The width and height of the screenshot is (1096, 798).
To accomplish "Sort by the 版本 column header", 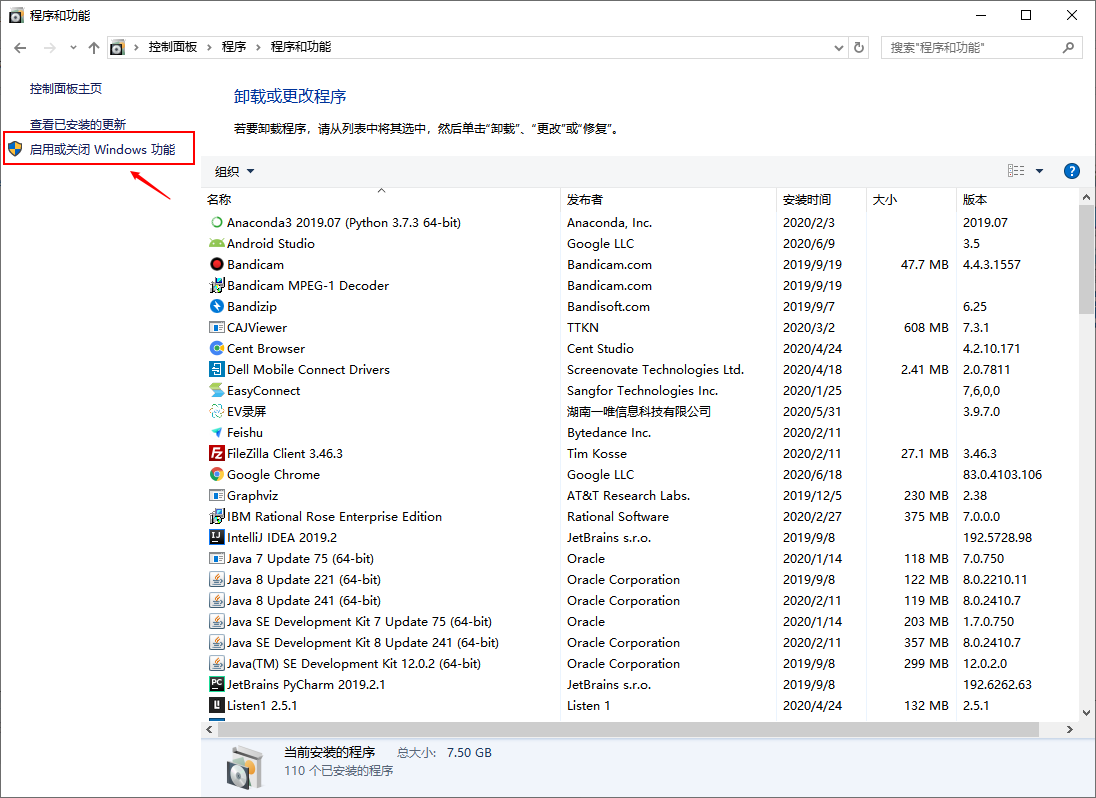I will coord(1017,199).
